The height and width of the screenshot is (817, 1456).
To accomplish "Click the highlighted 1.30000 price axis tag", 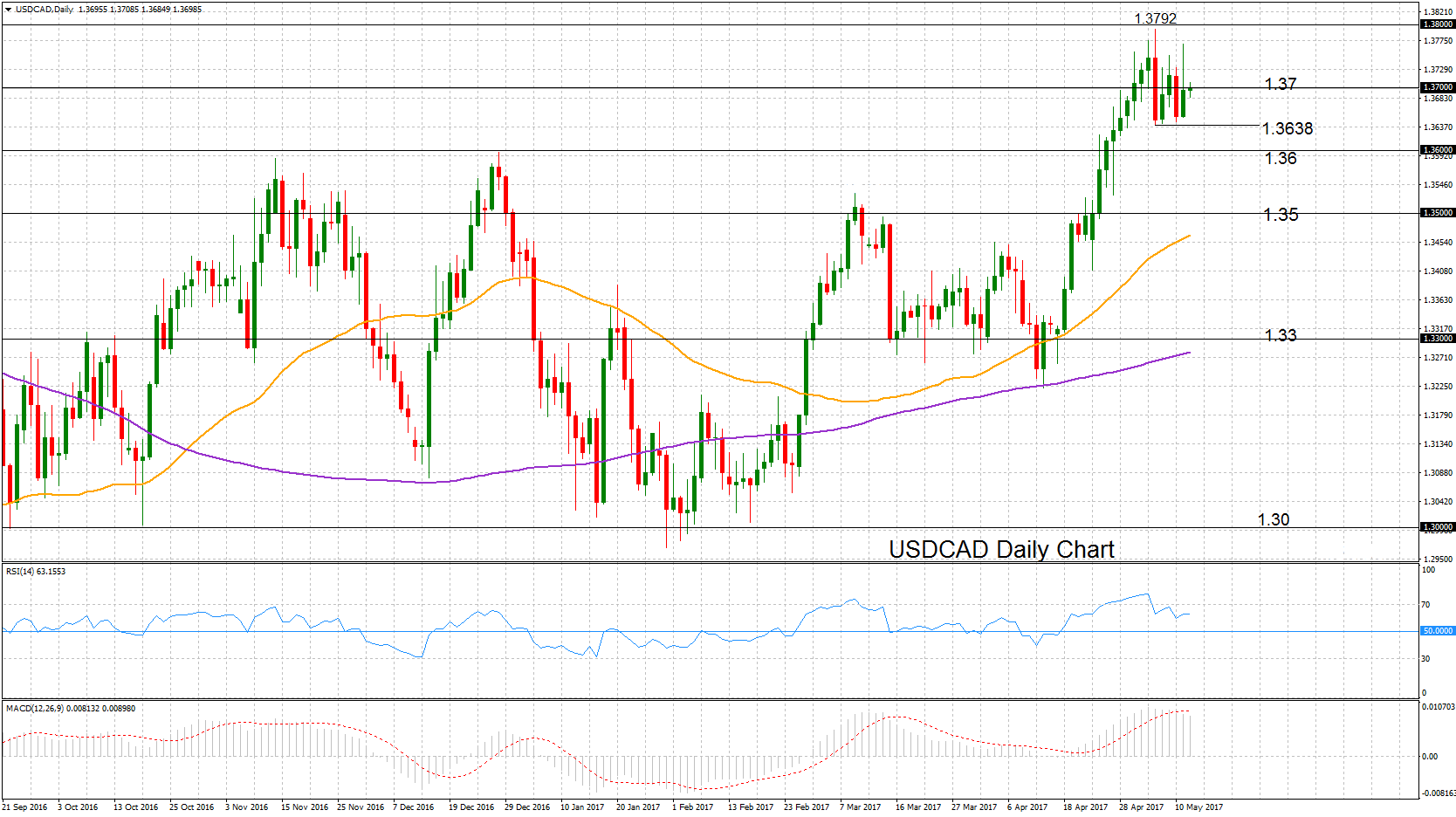I will click(x=1438, y=527).
